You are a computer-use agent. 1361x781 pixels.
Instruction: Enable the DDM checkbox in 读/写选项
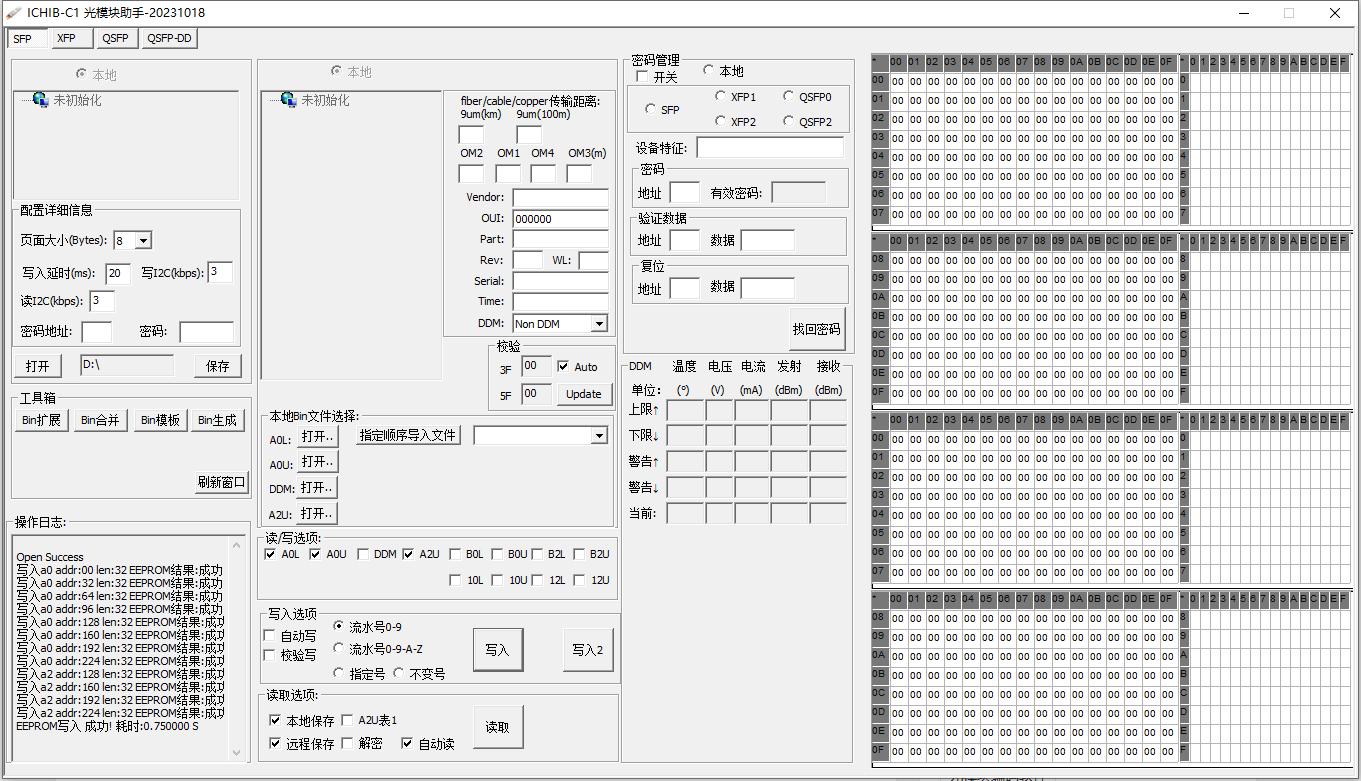pyautogui.click(x=364, y=553)
